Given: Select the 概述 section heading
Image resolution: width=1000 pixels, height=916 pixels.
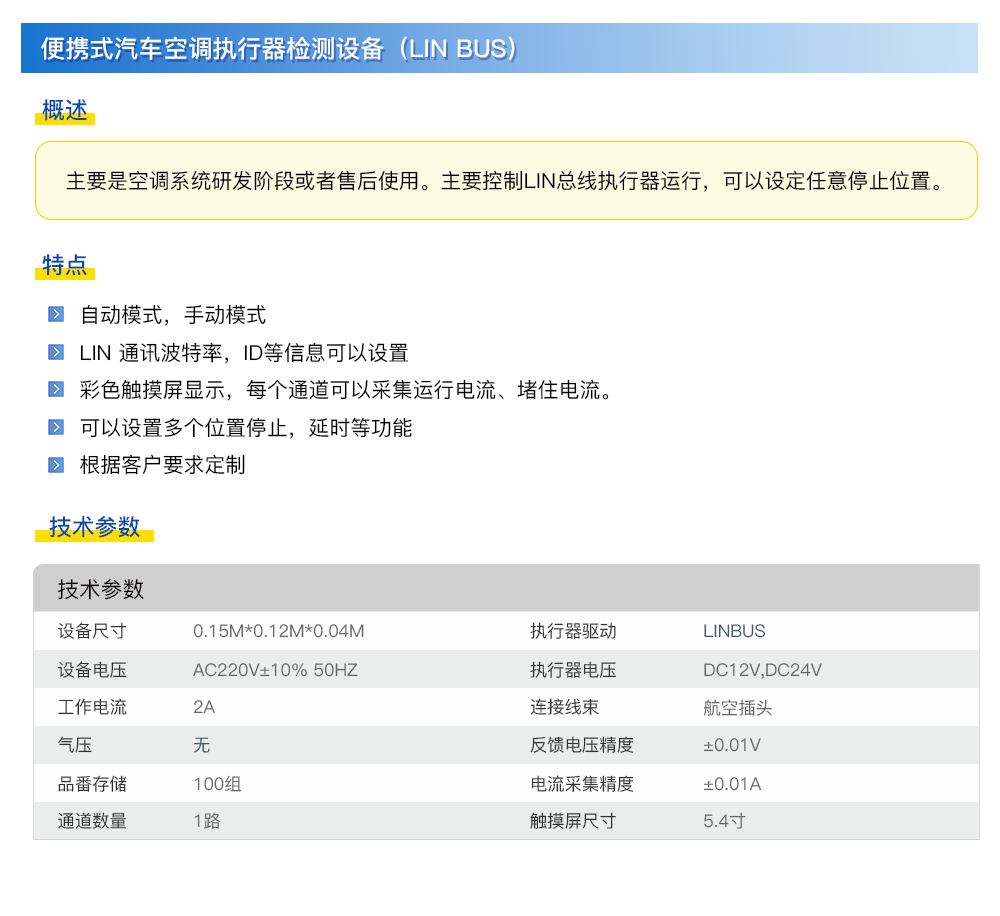Looking at the screenshot, I should [65, 111].
